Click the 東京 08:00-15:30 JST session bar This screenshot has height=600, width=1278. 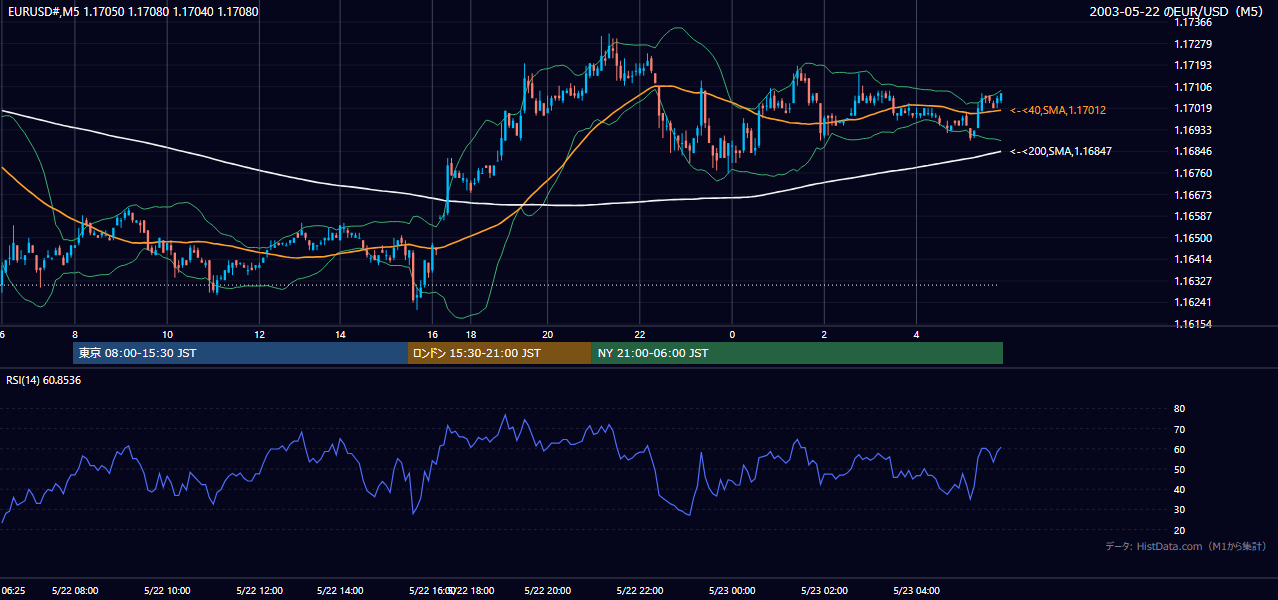coord(240,353)
